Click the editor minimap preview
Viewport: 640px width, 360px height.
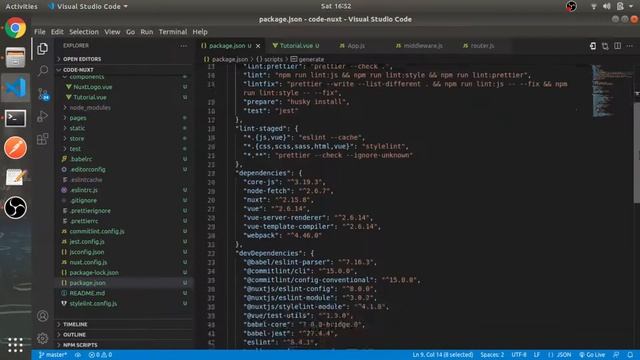click(611, 91)
